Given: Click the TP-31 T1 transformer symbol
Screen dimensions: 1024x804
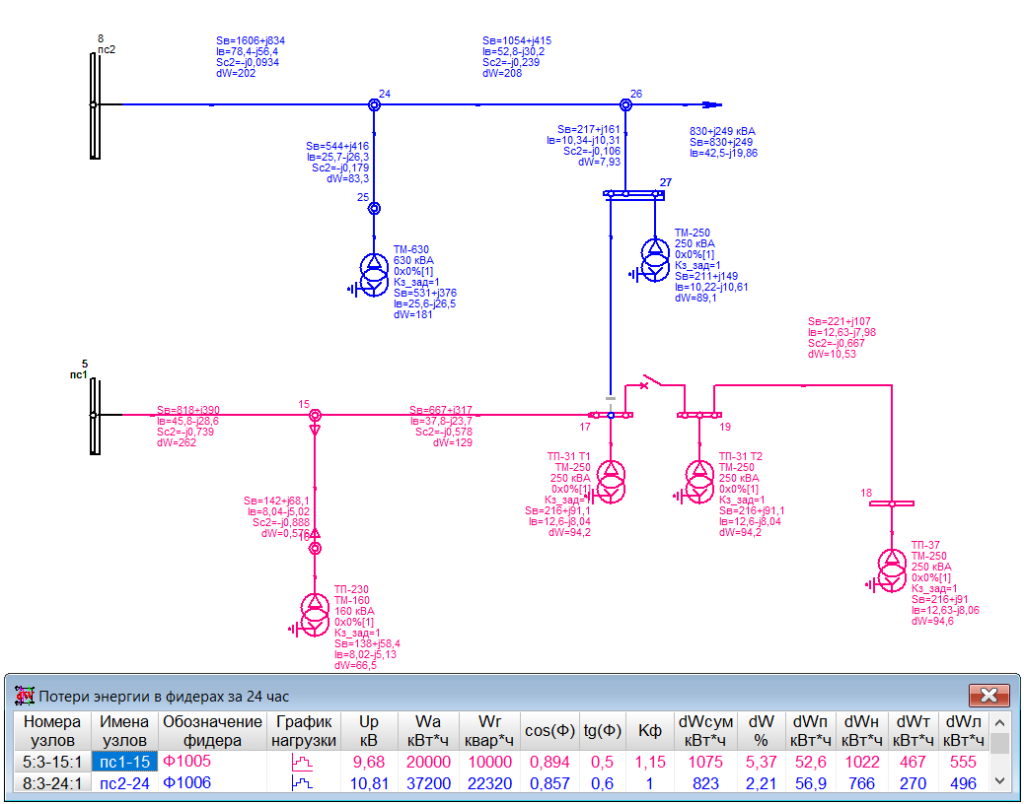Looking at the screenshot, I should click(611, 482).
